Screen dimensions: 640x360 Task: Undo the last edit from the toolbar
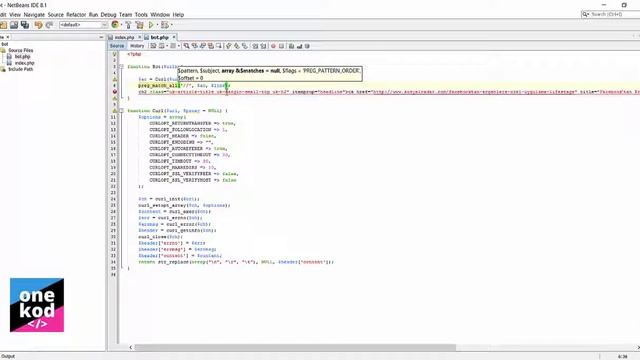pyautogui.click(x=38, y=25)
